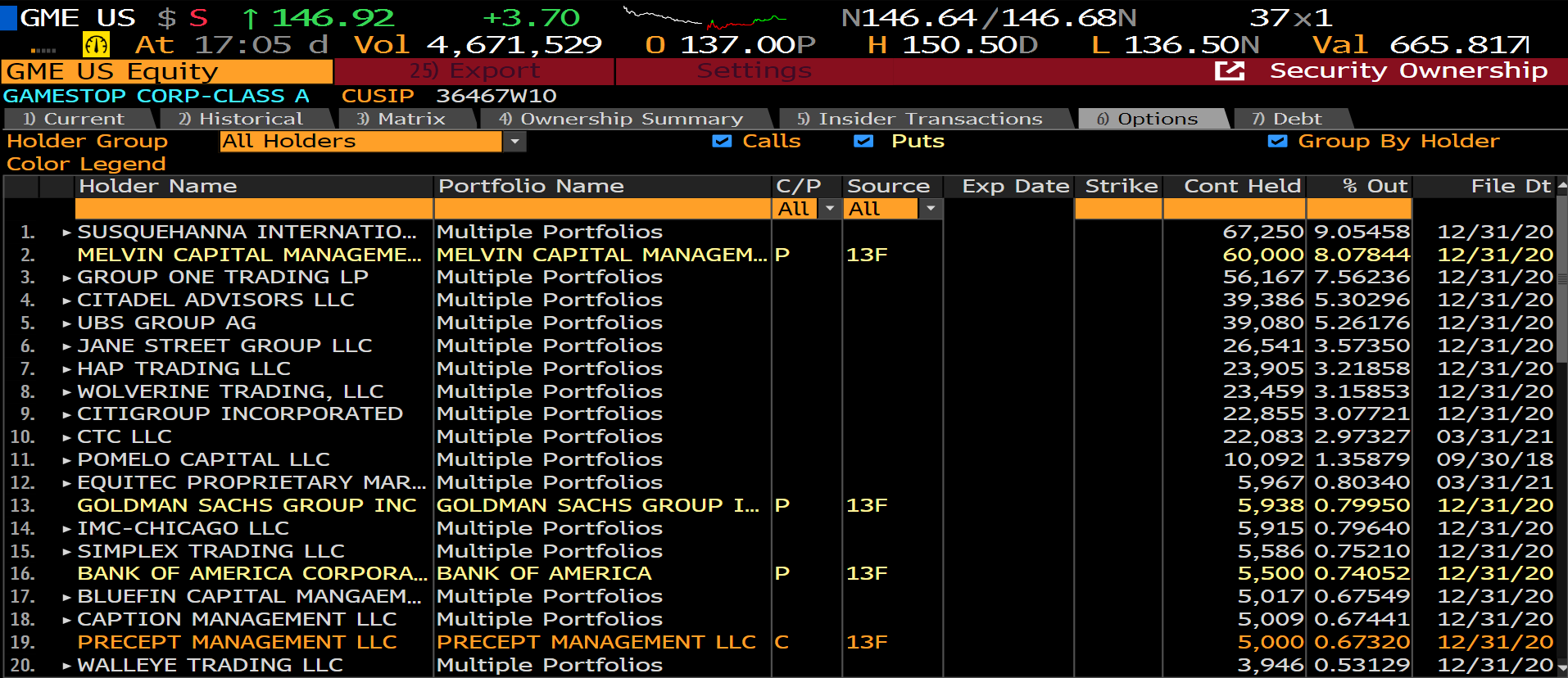
Task: Sort by File Dt column header
Action: click(x=1484, y=187)
